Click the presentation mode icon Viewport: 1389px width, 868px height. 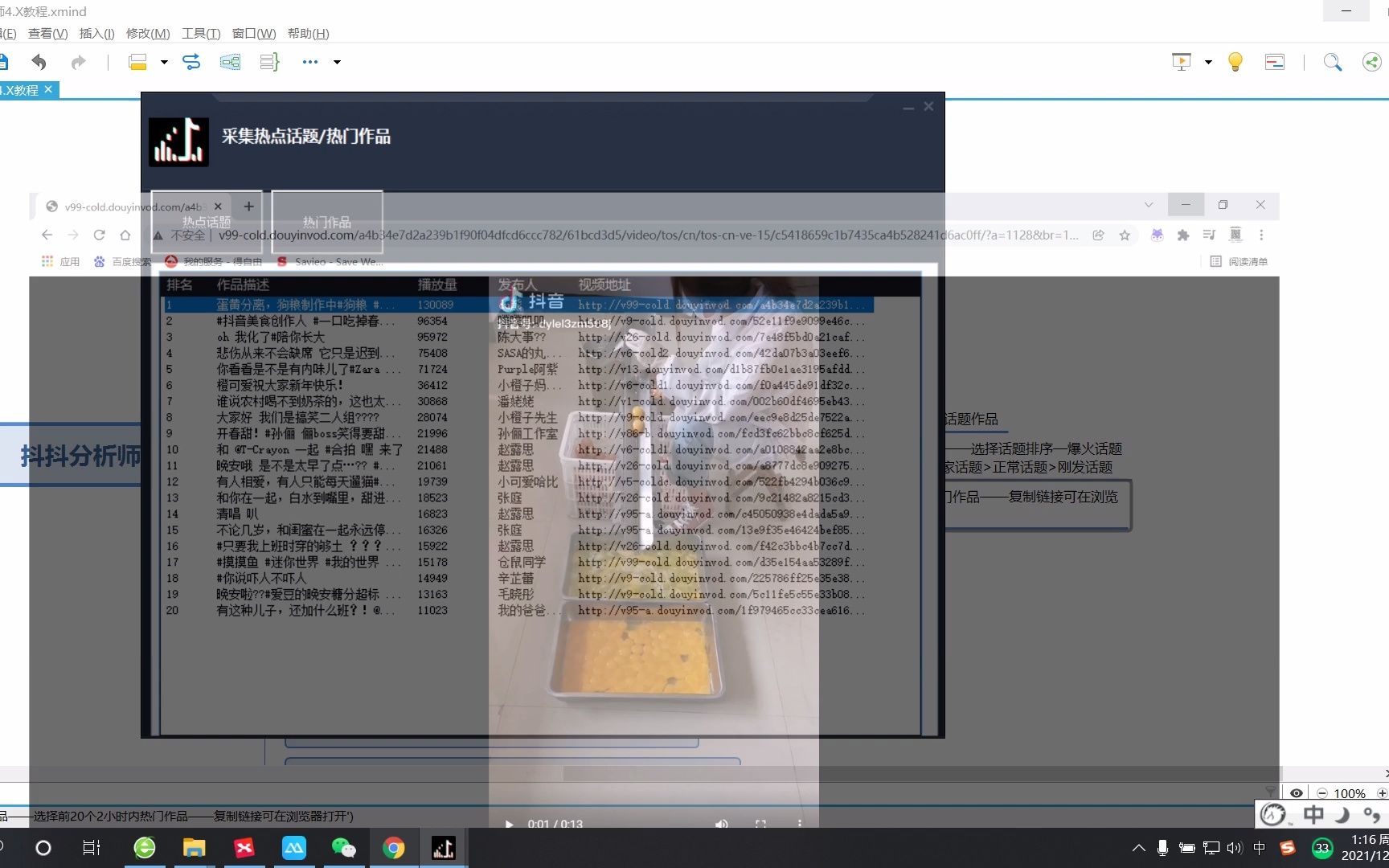(x=1182, y=62)
